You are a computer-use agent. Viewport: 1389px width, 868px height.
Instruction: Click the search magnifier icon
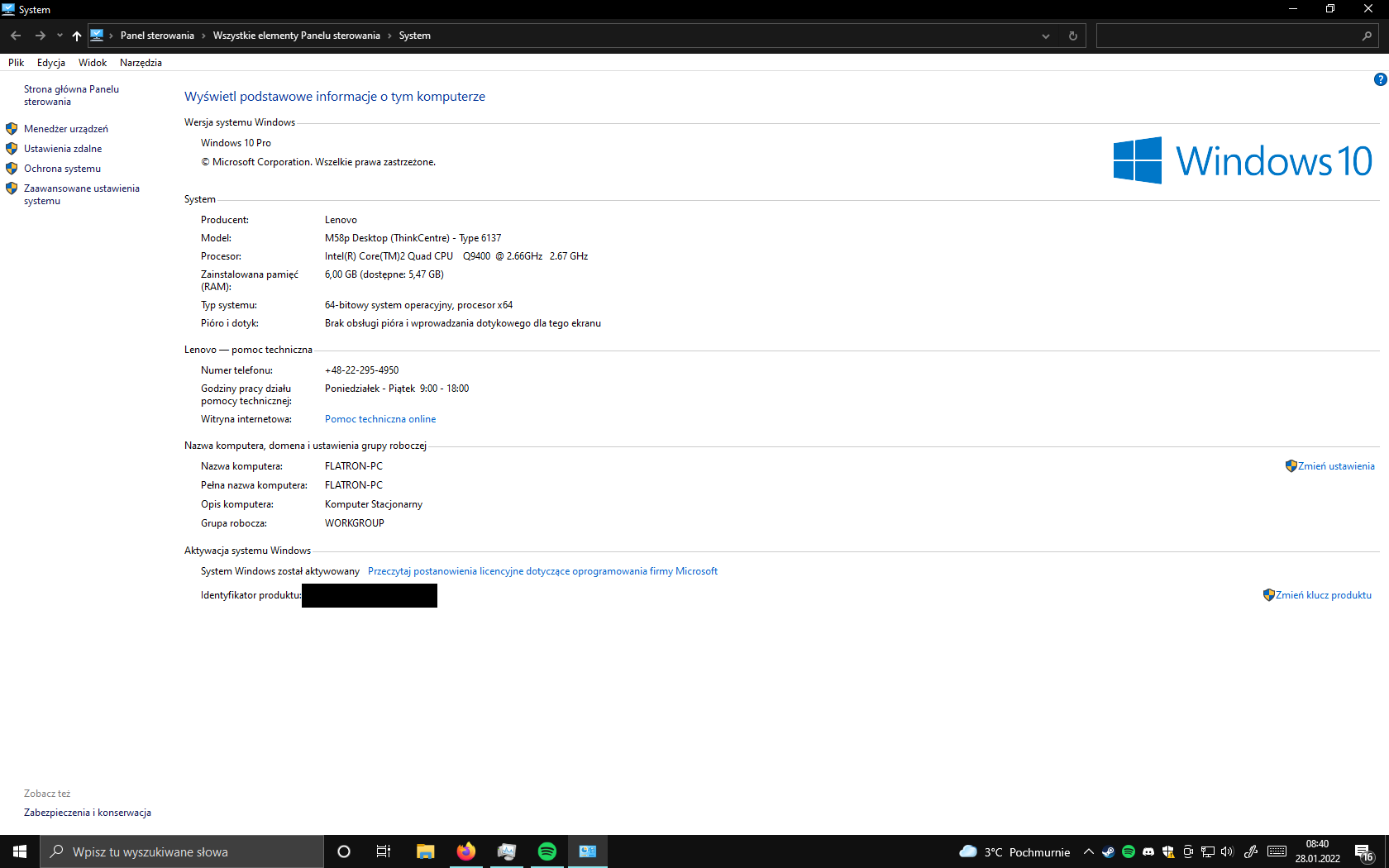pyautogui.click(x=1367, y=36)
